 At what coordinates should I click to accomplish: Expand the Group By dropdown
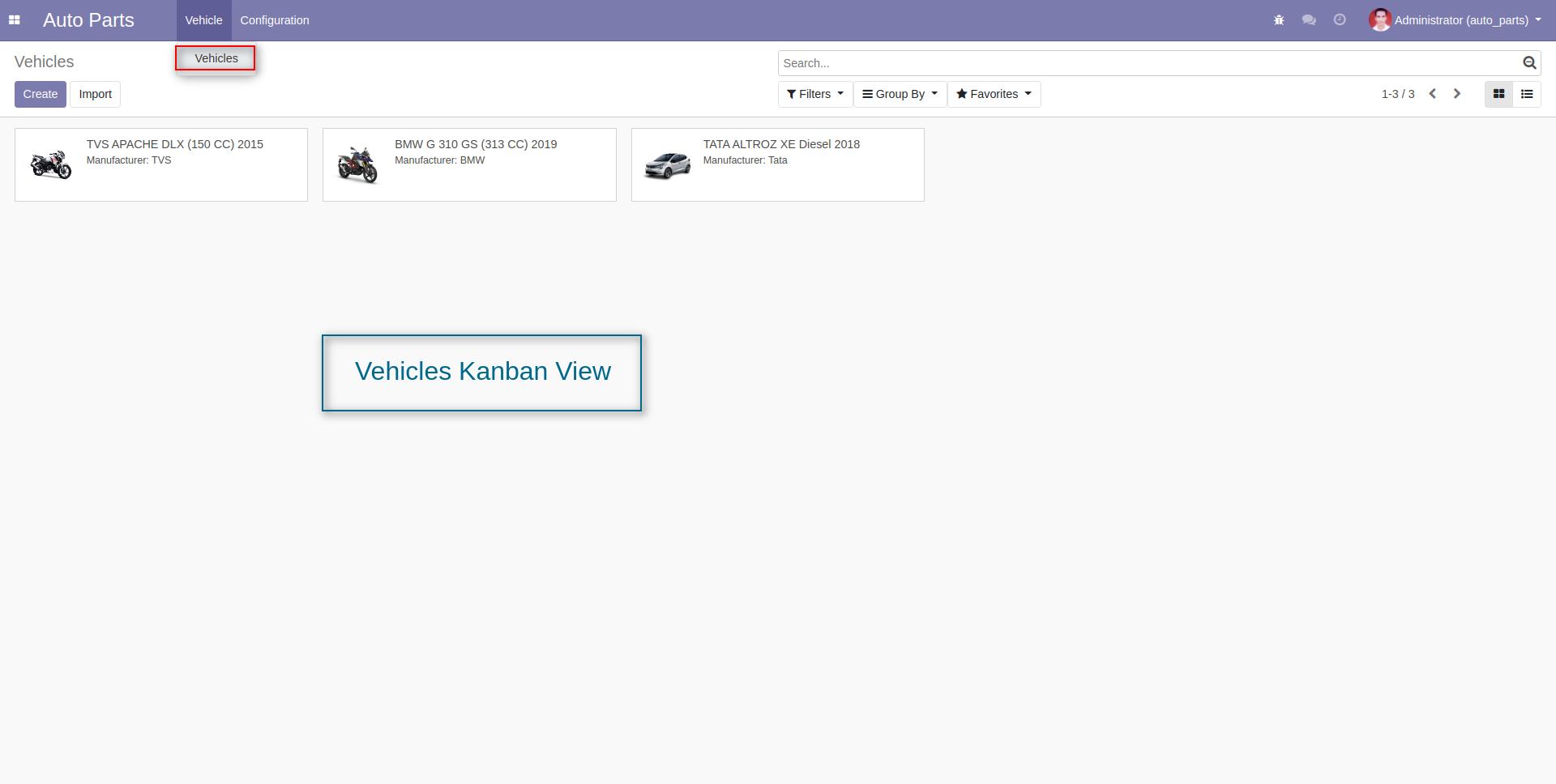(x=900, y=94)
